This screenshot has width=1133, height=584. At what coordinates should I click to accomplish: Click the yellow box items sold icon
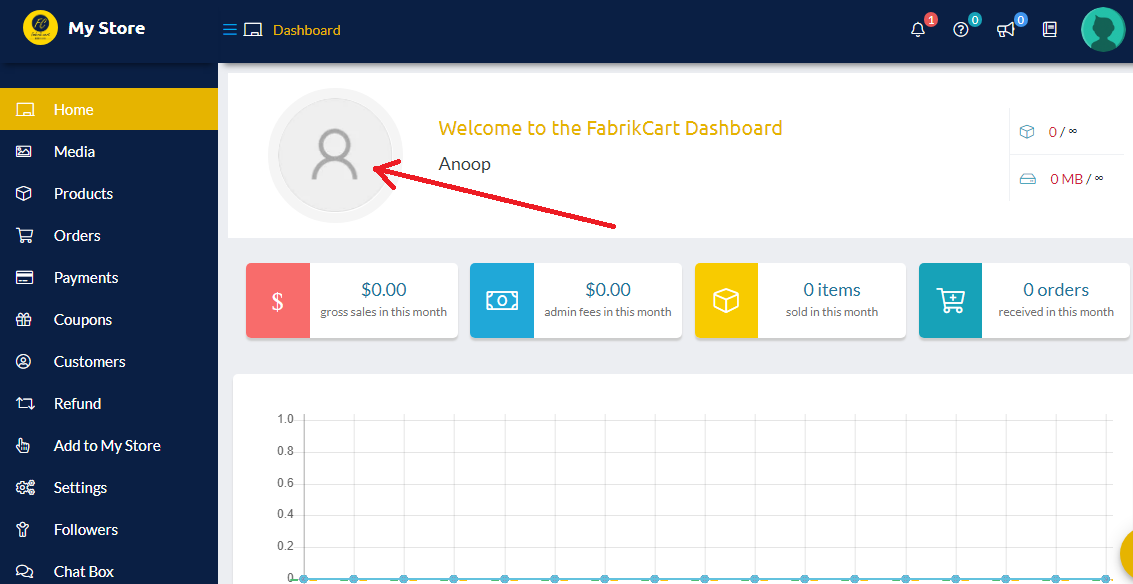tap(726, 301)
